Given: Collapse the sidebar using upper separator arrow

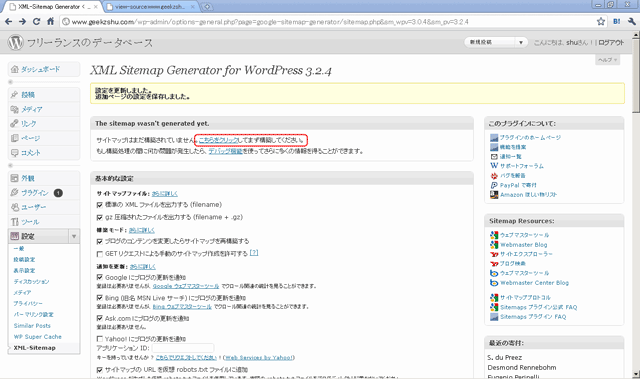Looking at the screenshot, I should [x=11, y=82].
